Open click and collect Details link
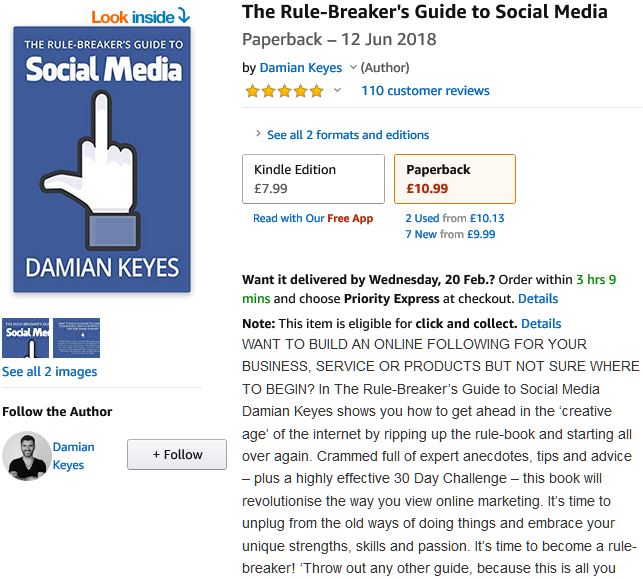643x579 pixels. coord(541,324)
